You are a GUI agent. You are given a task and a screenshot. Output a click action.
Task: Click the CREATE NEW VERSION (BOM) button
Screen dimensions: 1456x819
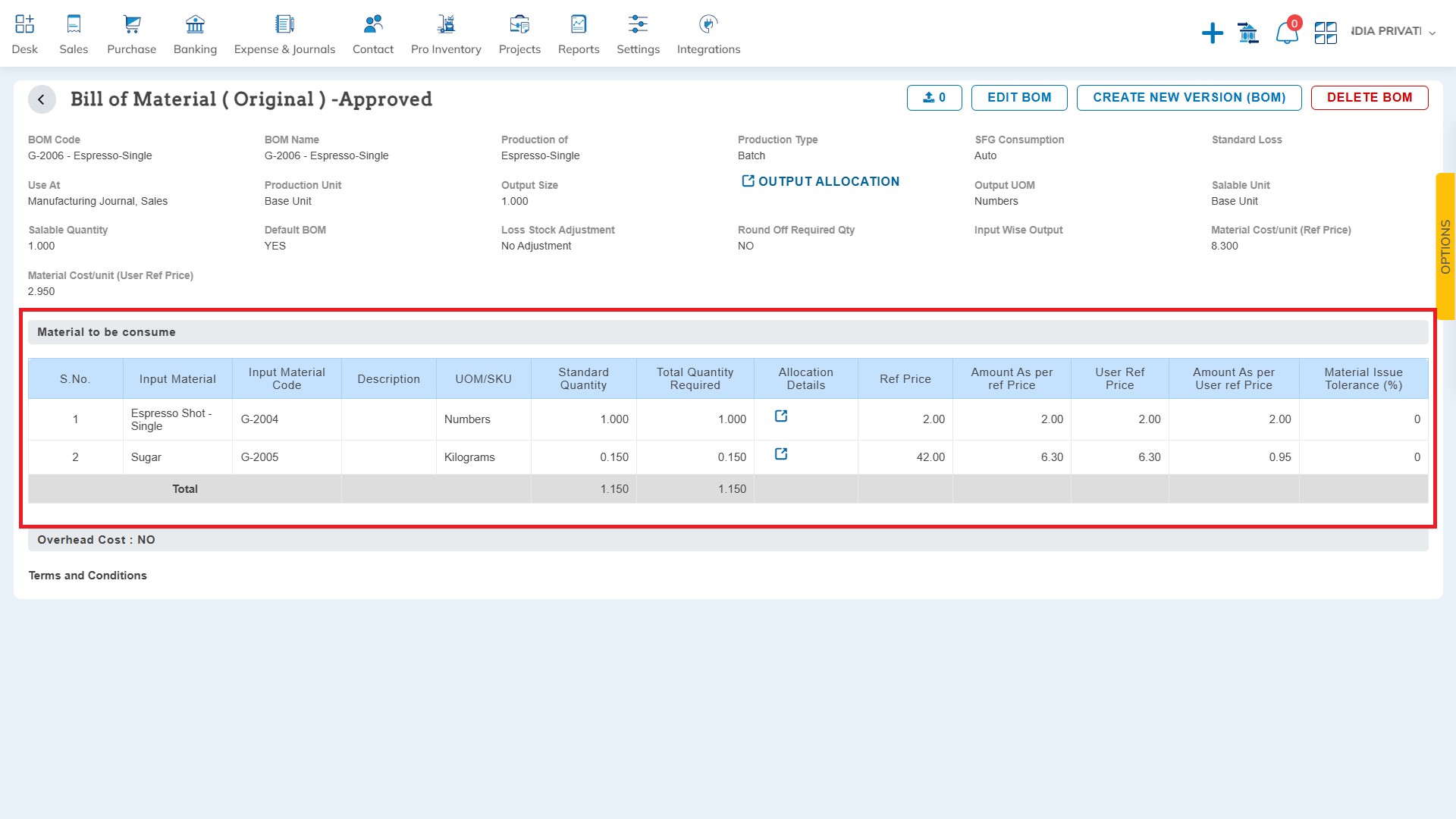(x=1189, y=97)
